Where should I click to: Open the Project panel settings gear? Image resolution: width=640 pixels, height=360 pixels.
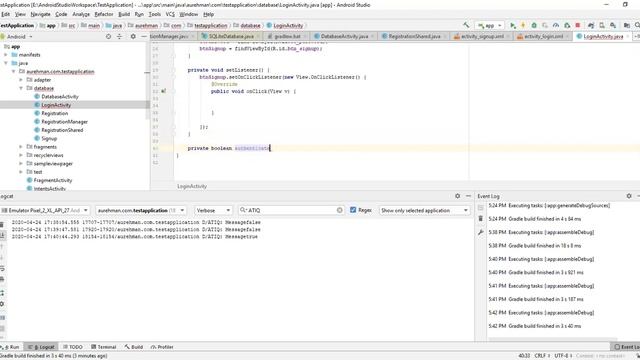pos(133,36)
